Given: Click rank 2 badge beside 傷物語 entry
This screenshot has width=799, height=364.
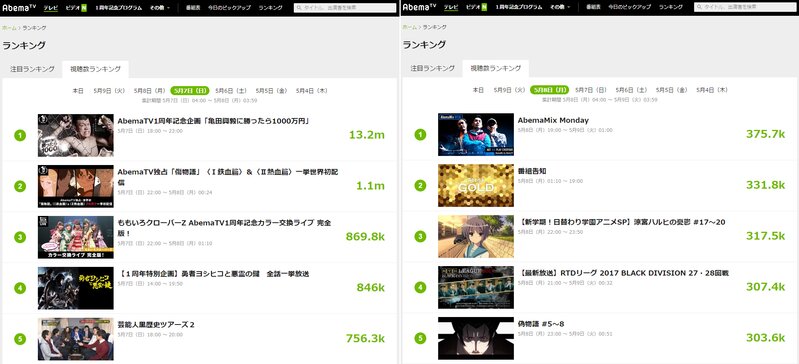Looking at the screenshot, I should (20, 186).
